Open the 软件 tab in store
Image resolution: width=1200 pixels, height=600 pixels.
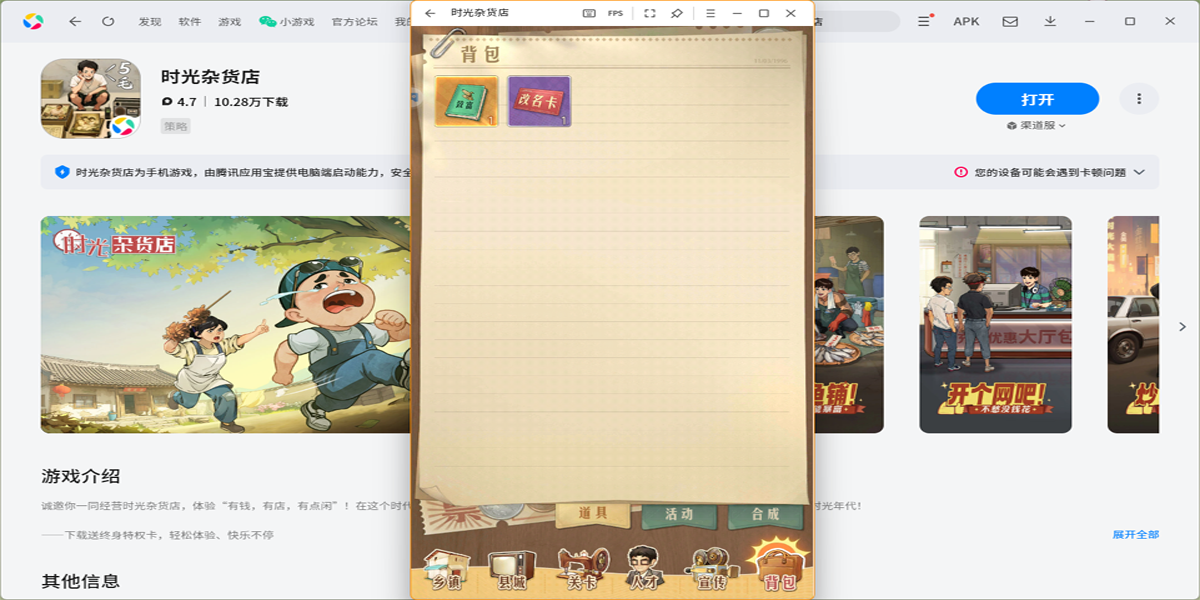[190, 21]
